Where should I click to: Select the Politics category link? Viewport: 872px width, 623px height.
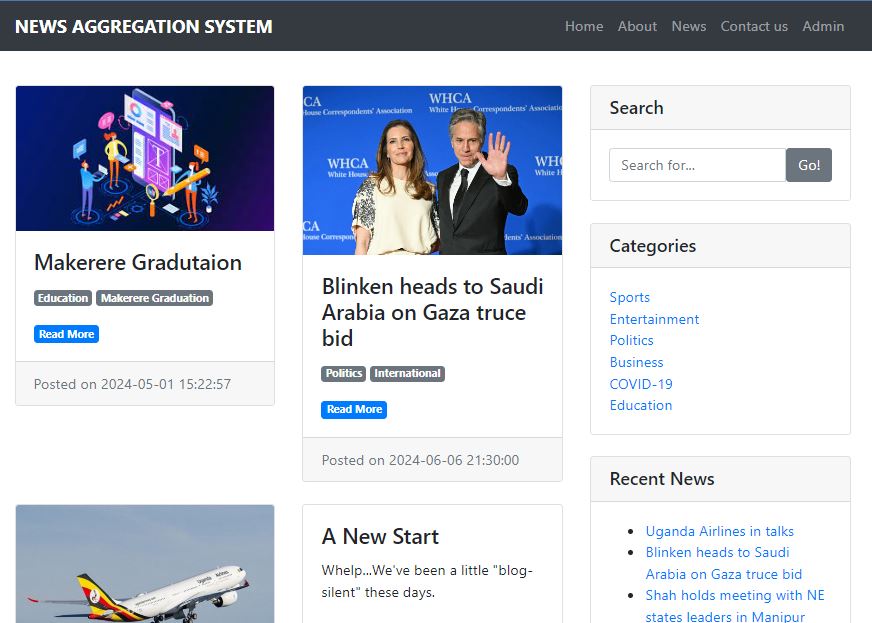(632, 340)
